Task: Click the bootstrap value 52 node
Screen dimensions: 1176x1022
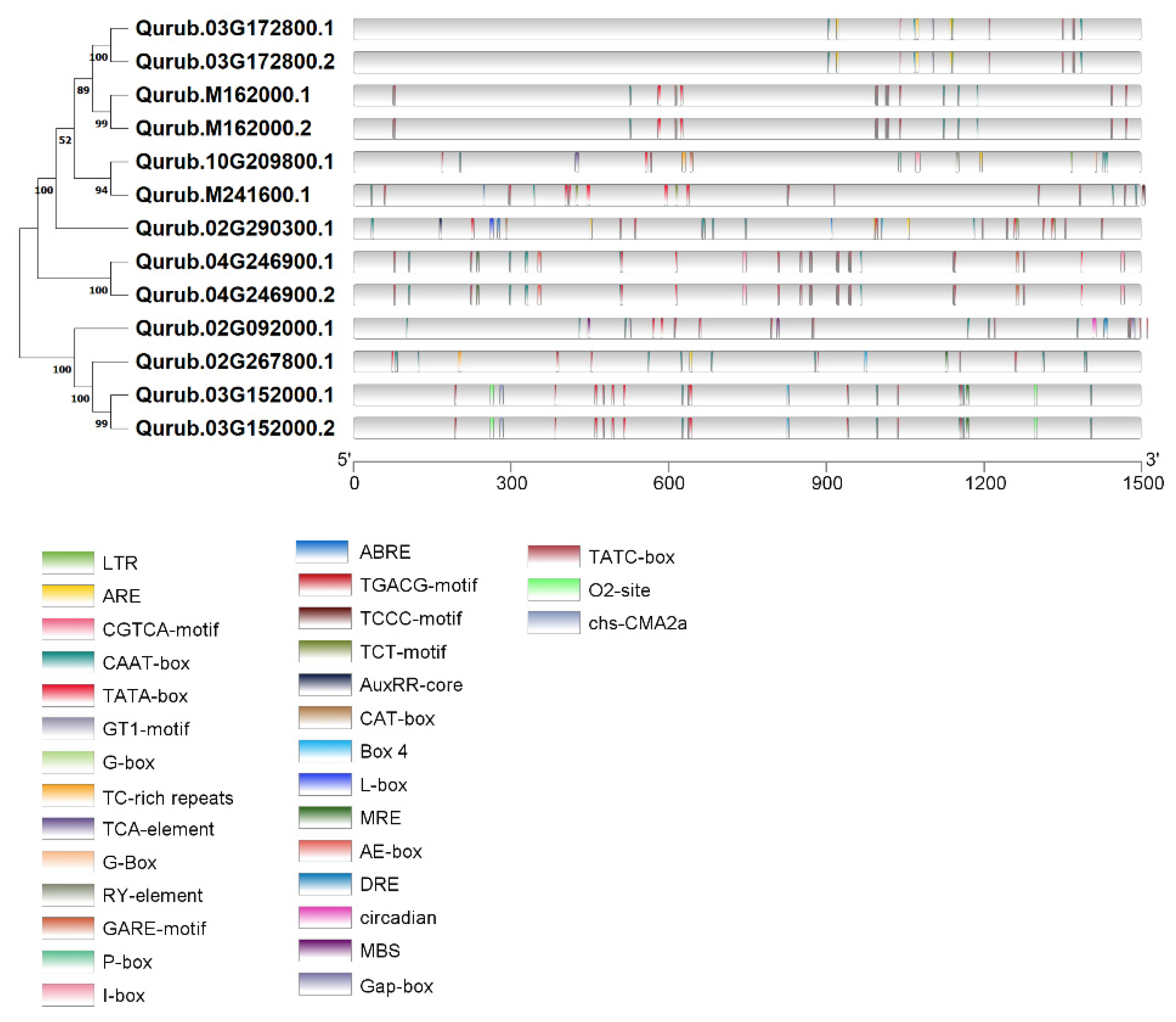Action: click(x=65, y=140)
